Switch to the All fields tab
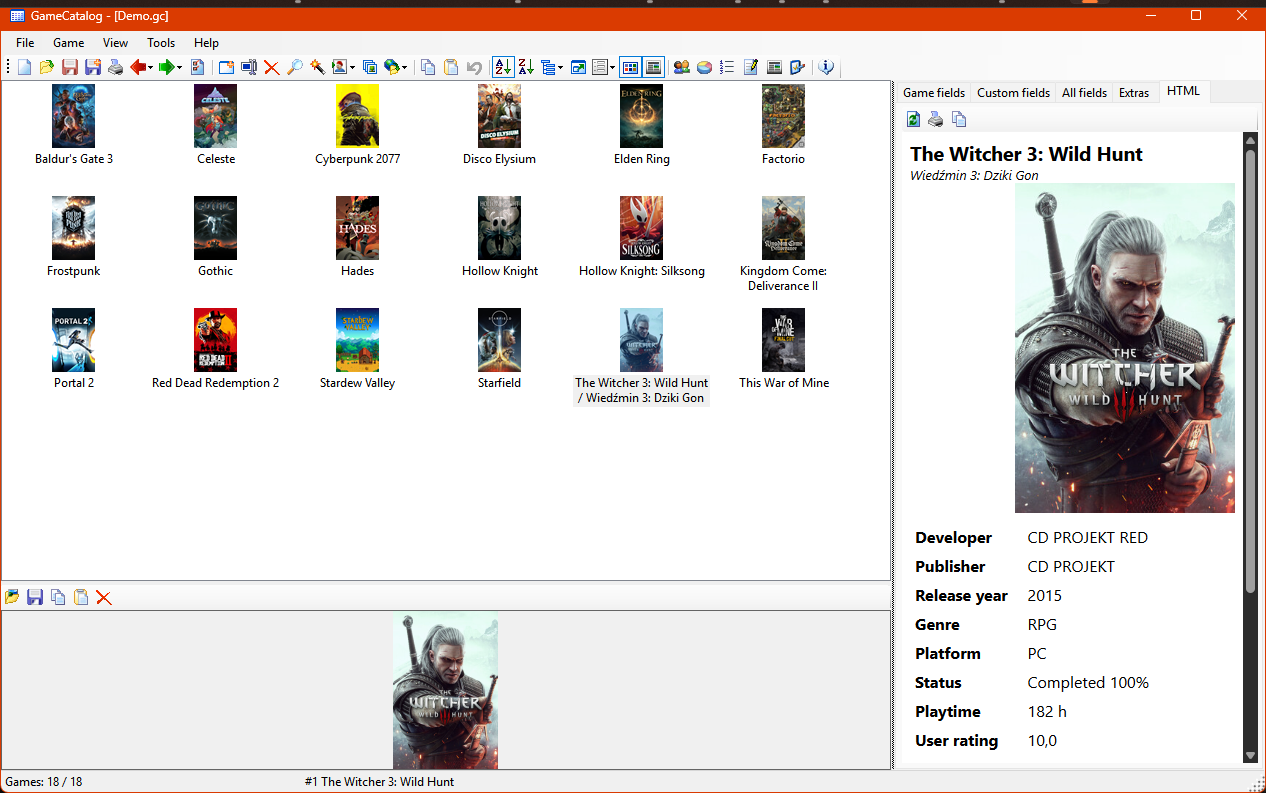This screenshot has width=1266, height=793. [x=1084, y=92]
